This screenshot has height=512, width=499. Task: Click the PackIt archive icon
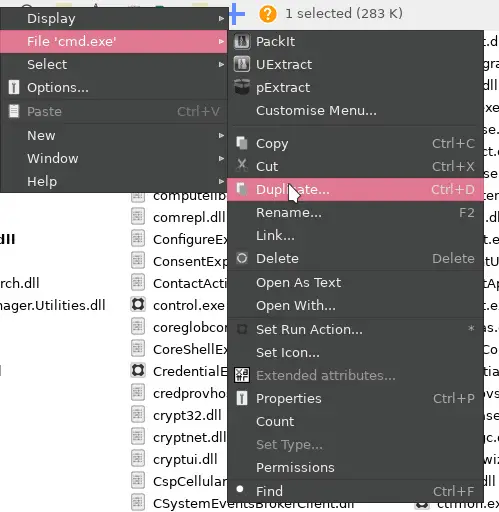tap(242, 42)
